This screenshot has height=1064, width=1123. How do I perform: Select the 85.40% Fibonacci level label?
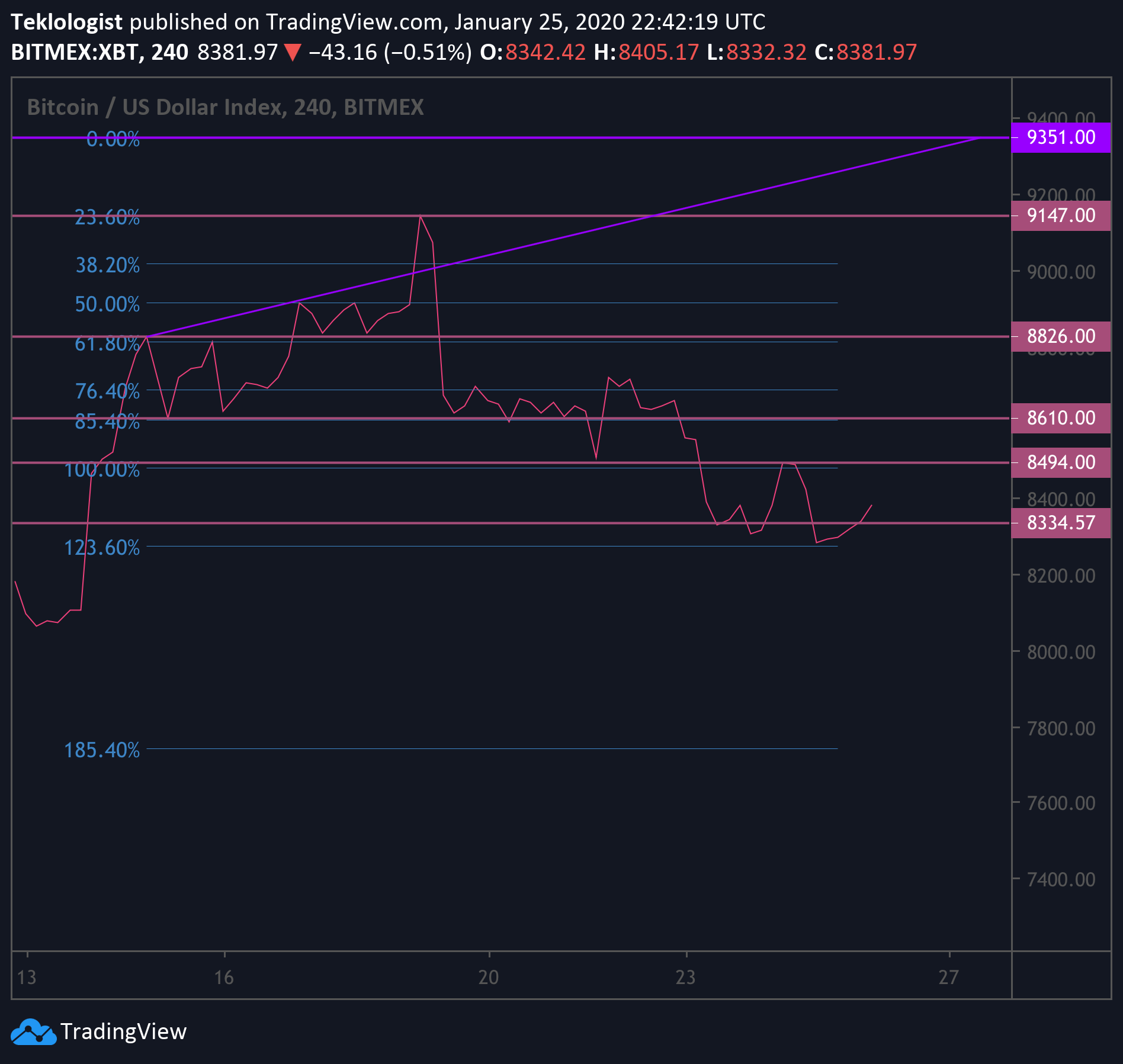tap(107, 422)
